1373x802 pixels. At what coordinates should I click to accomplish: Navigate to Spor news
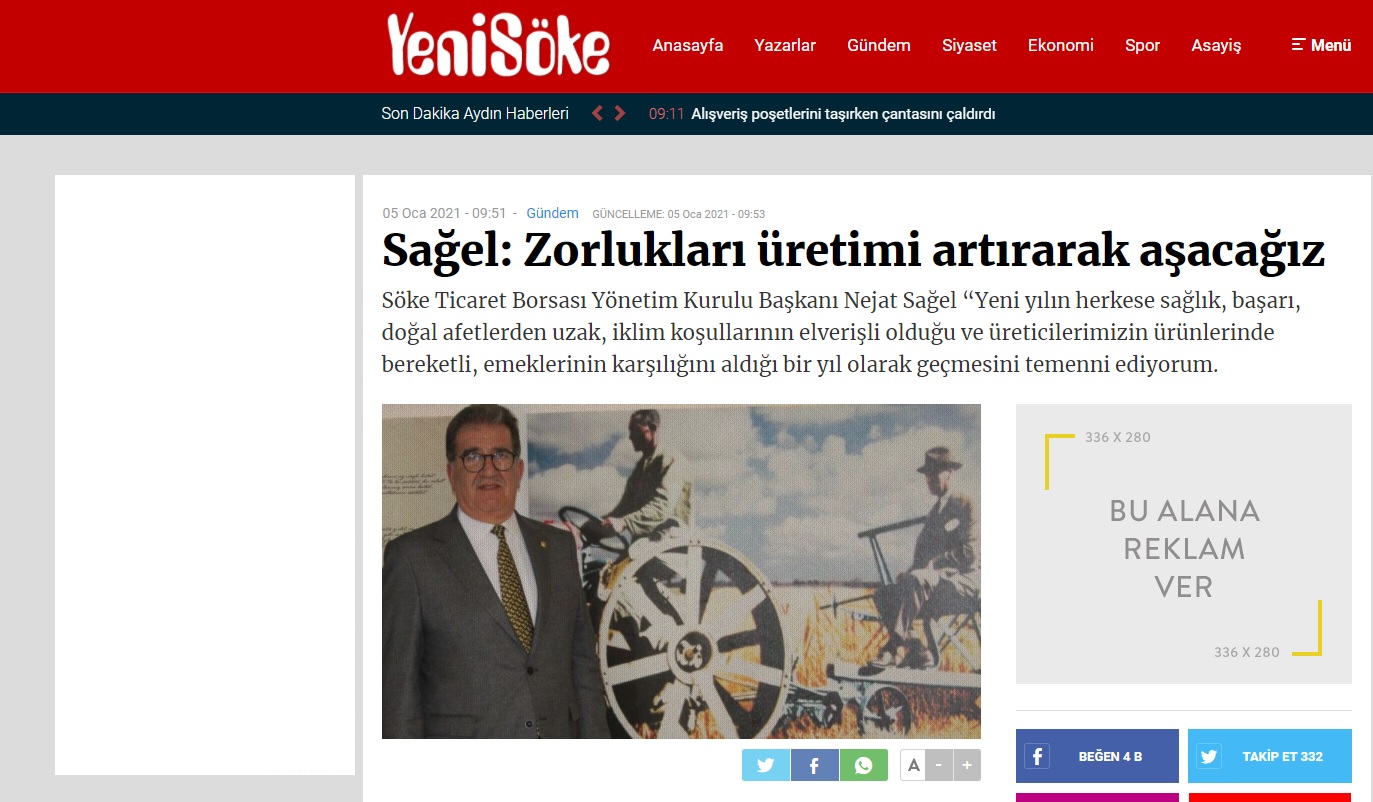1143,45
